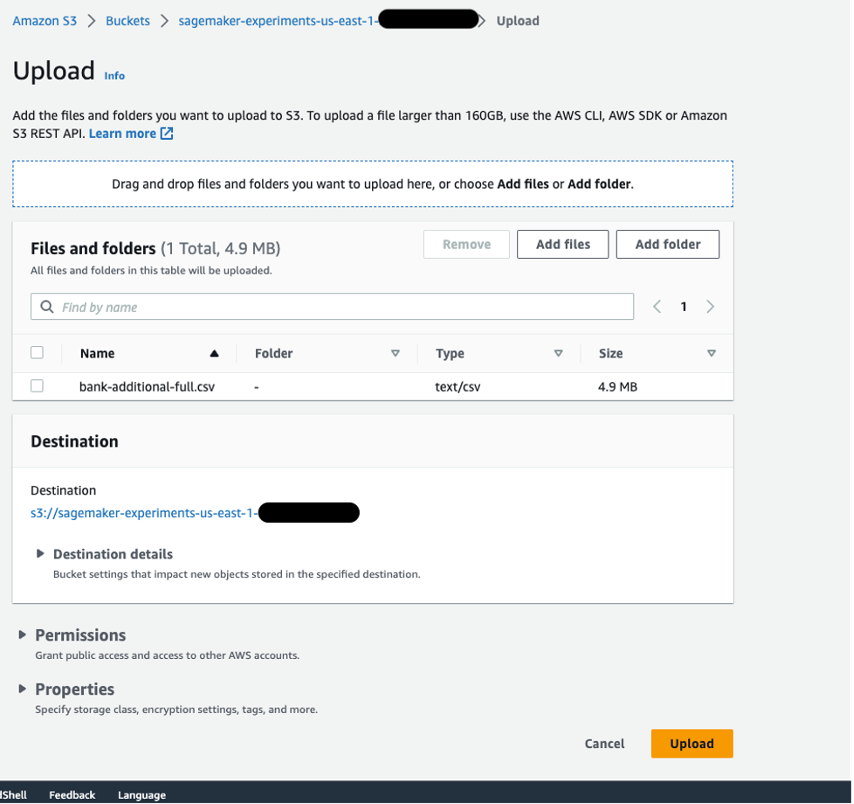Image resolution: width=854 pixels, height=804 pixels.
Task: Click the external link icon beside Learn more
Action: coord(167,134)
